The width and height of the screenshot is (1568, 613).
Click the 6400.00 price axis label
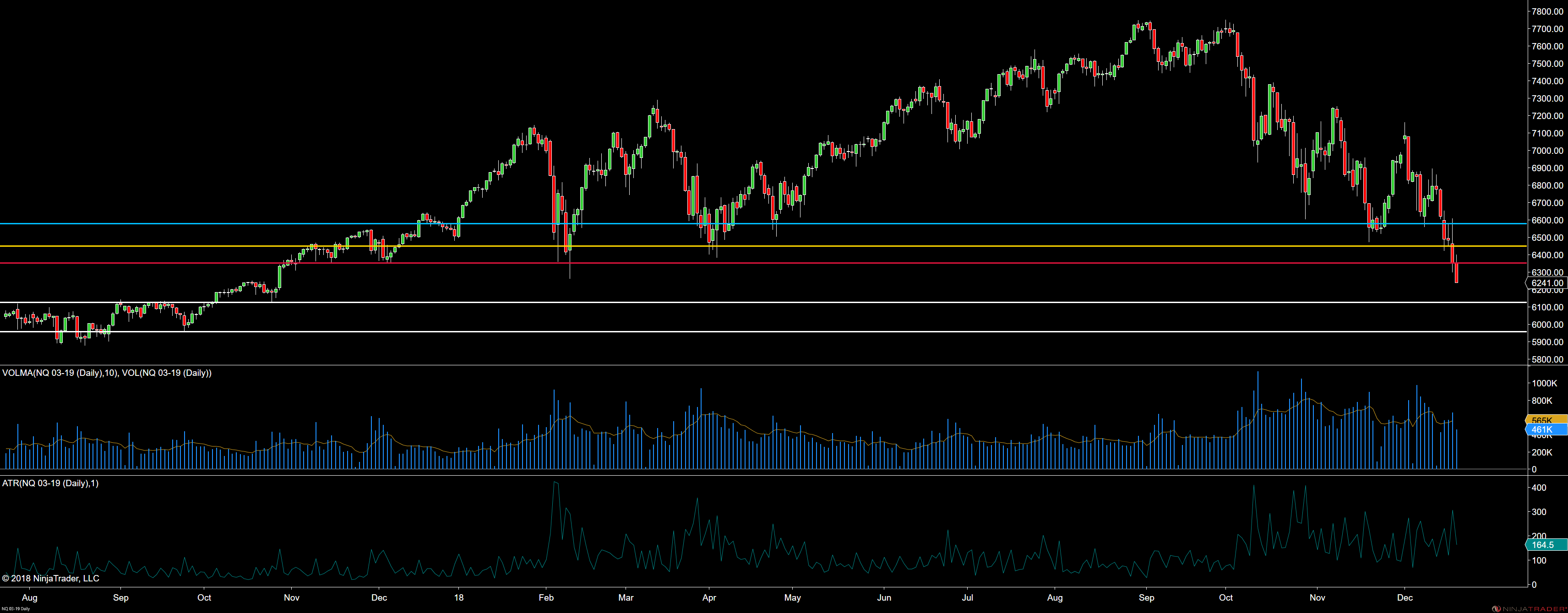[x=1547, y=255]
